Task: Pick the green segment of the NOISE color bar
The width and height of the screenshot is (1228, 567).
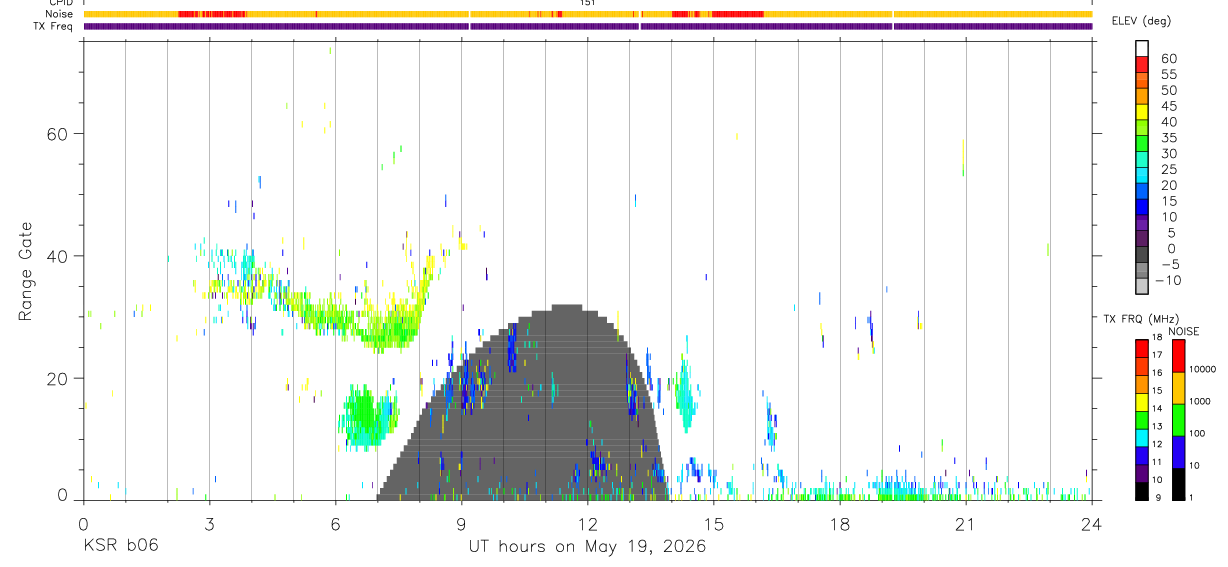Action: click(1178, 420)
